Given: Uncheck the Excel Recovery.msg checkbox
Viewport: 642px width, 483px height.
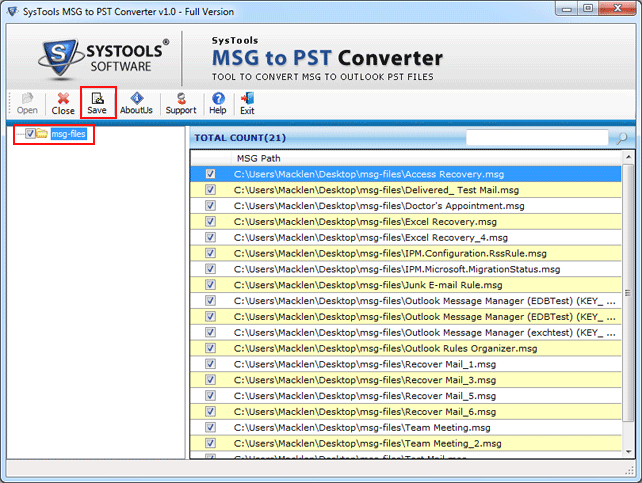Looking at the screenshot, I should coord(210,221).
